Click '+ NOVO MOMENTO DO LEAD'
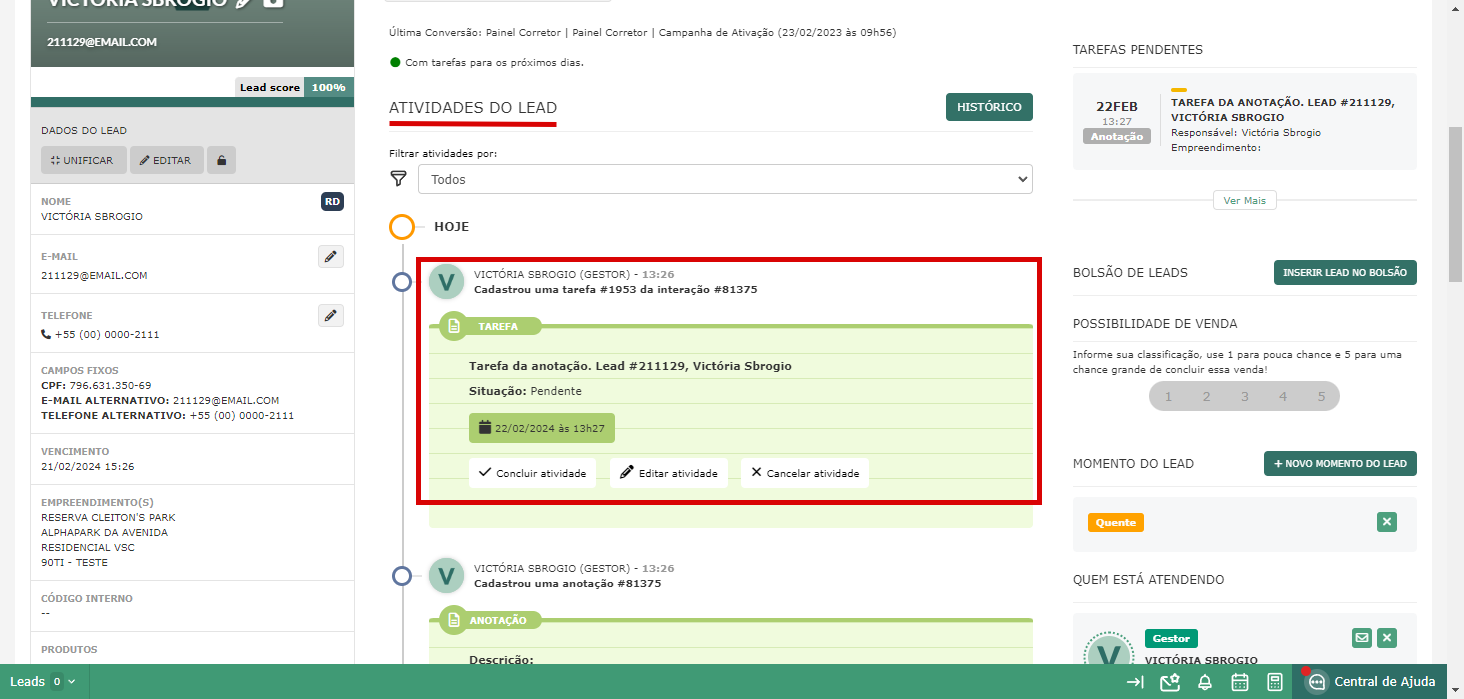This screenshot has height=699, width=1464. [1340, 464]
